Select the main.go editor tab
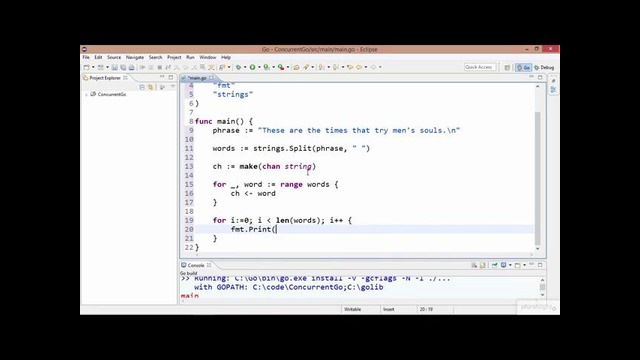The image size is (640, 360). pyautogui.click(x=198, y=78)
